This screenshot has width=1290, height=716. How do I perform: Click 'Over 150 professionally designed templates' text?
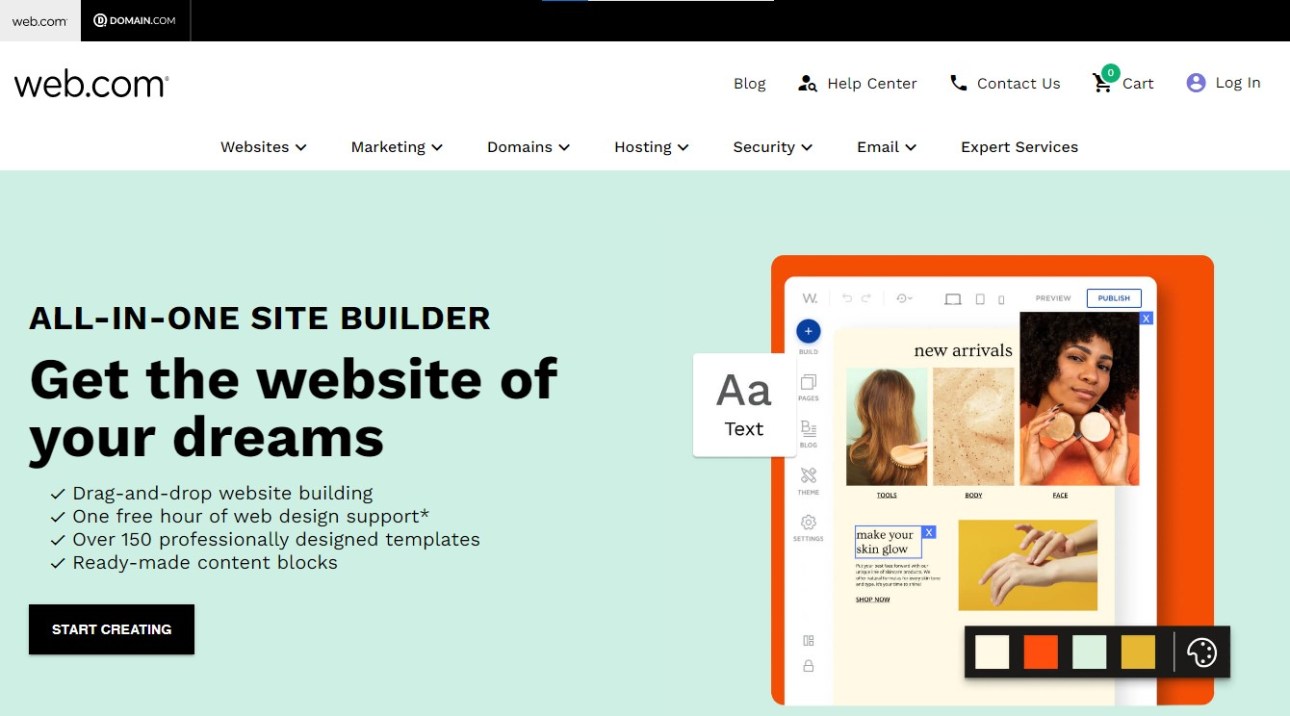point(276,539)
